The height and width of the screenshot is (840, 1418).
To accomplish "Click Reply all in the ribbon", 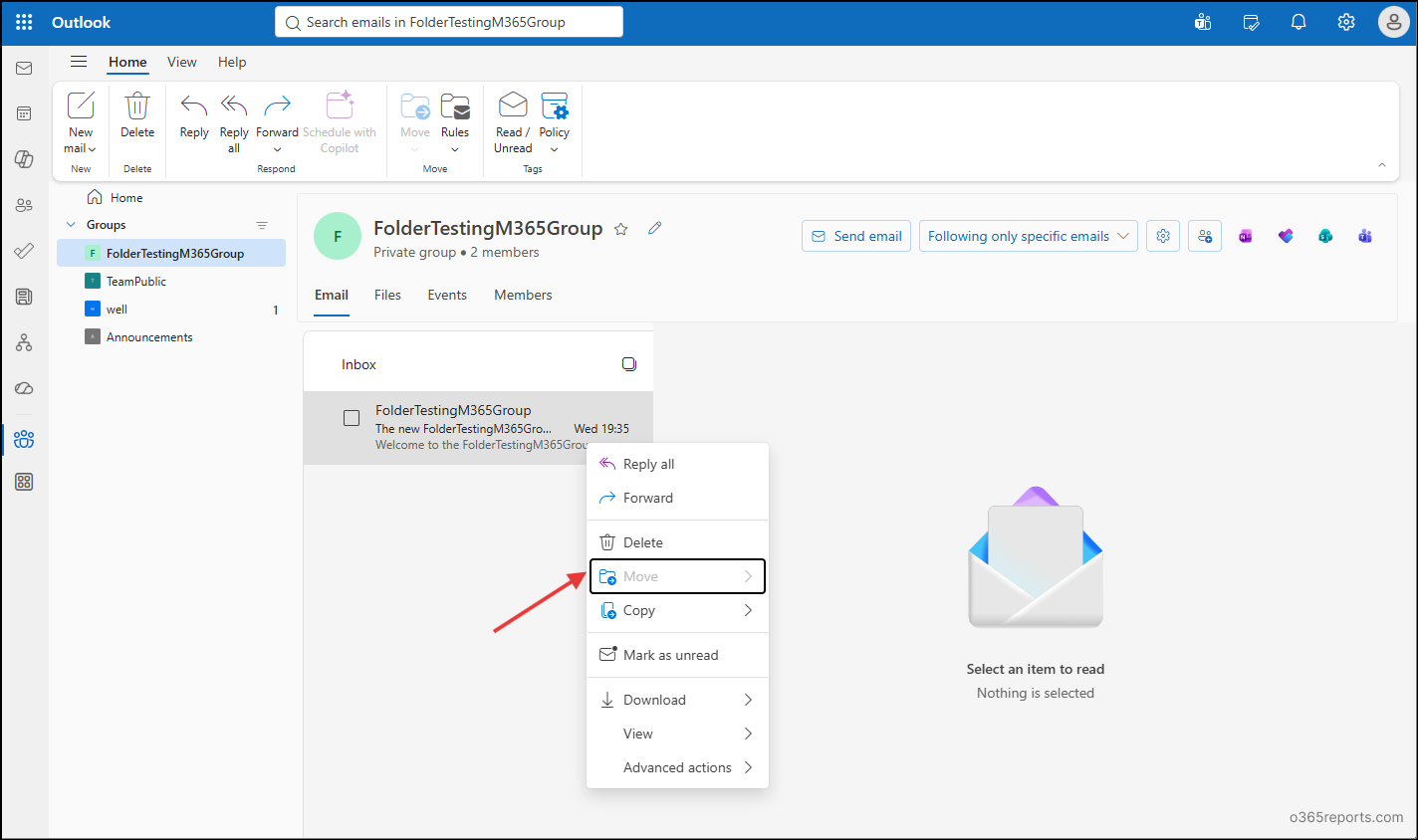I will (234, 122).
